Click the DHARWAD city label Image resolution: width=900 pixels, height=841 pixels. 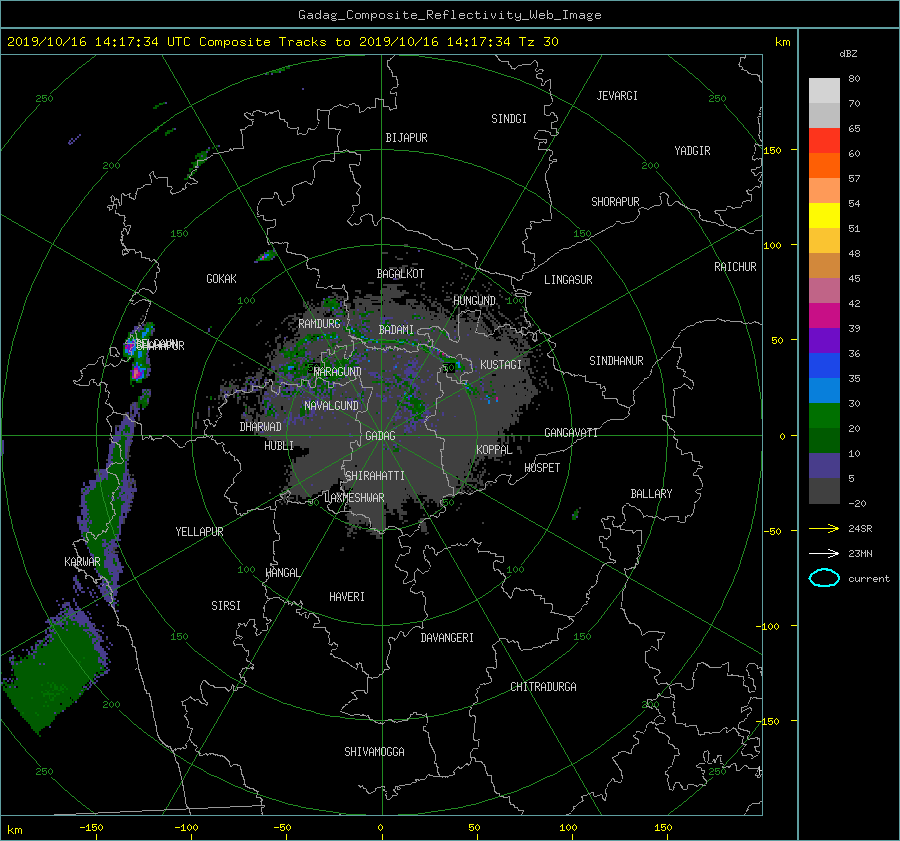[261, 427]
